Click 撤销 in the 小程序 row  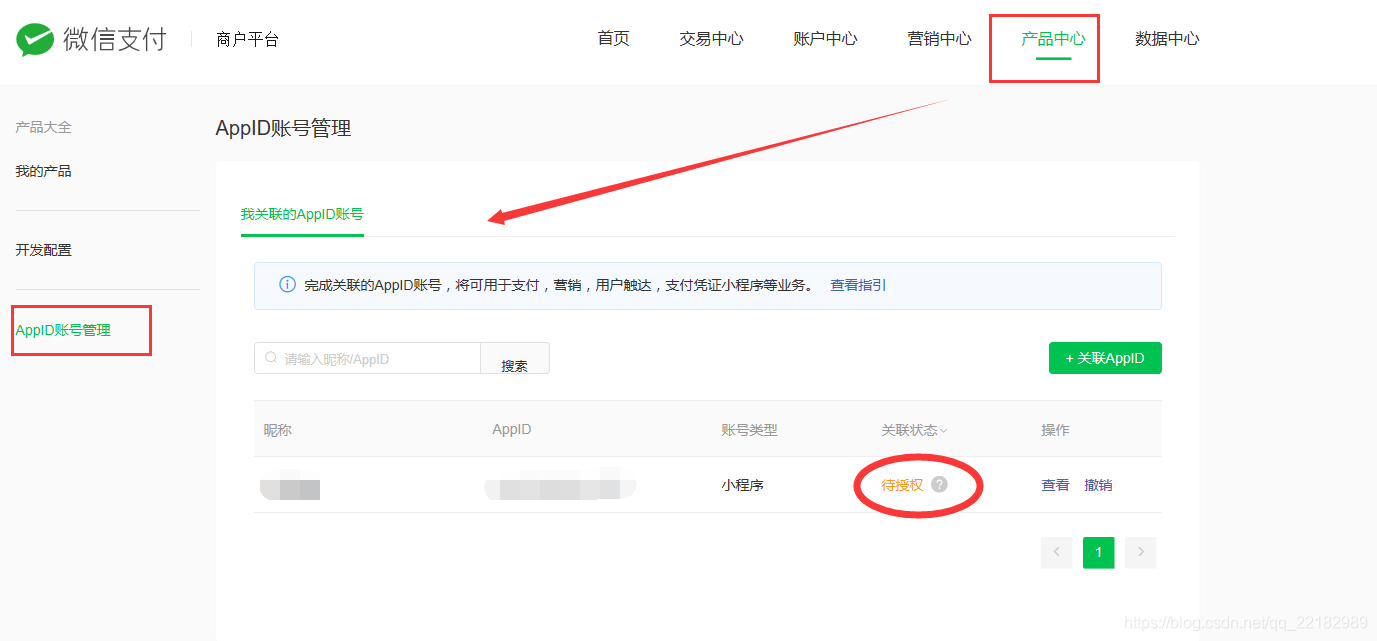pos(1098,485)
